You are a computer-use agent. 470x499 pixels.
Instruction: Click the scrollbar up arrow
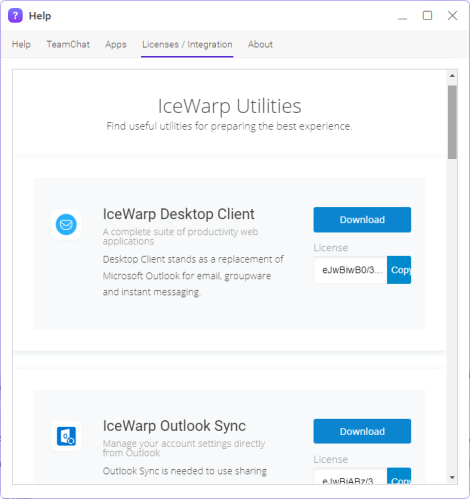[x=452, y=76]
